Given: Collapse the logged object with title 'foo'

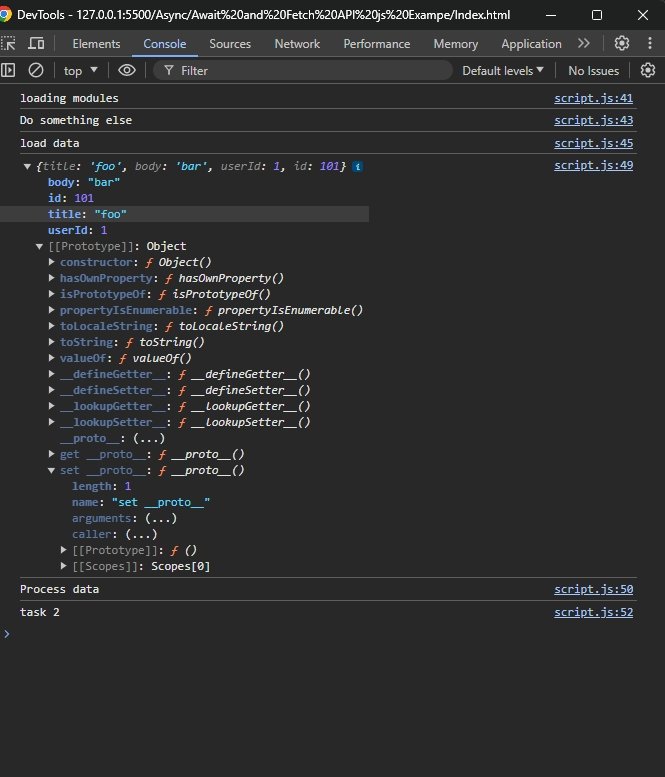Looking at the screenshot, I should 27,166.
